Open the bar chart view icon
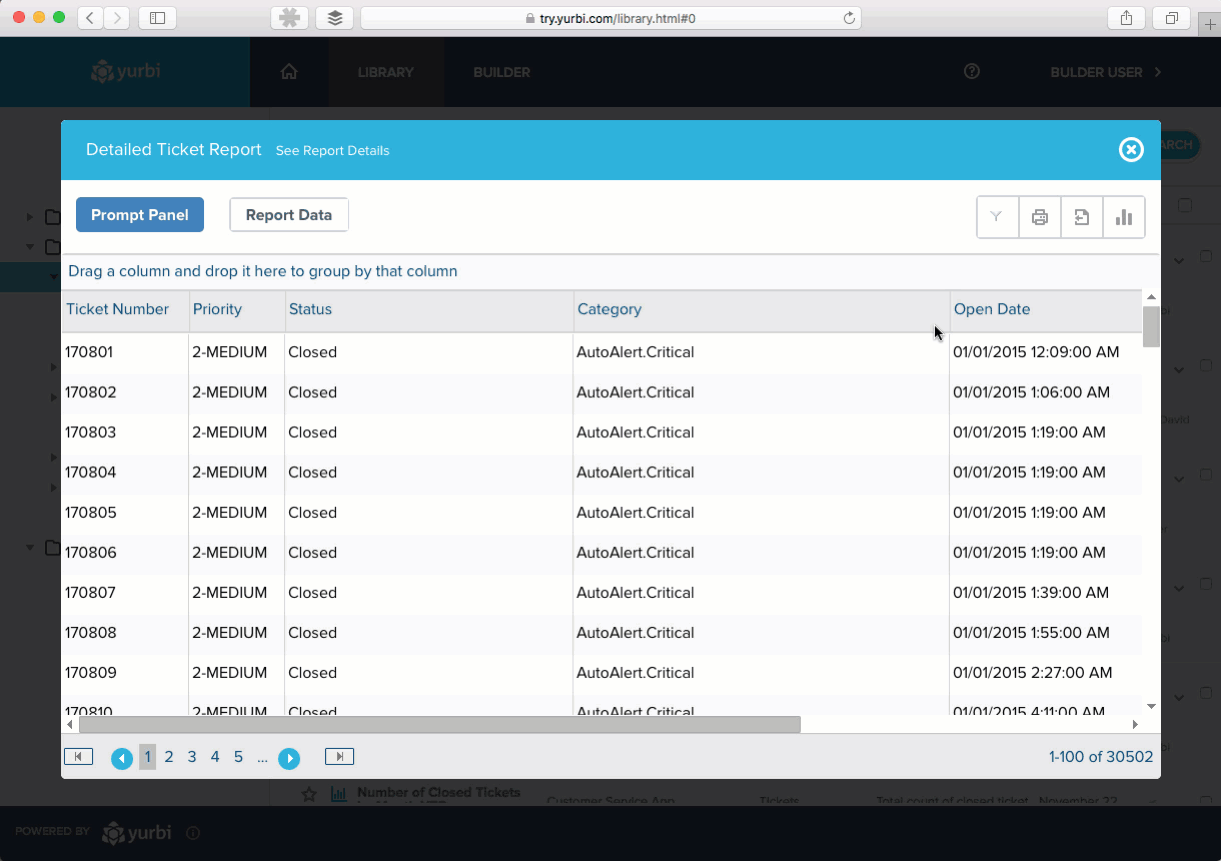Image resolution: width=1221 pixels, height=861 pixels. click(x=1124, y=217)
